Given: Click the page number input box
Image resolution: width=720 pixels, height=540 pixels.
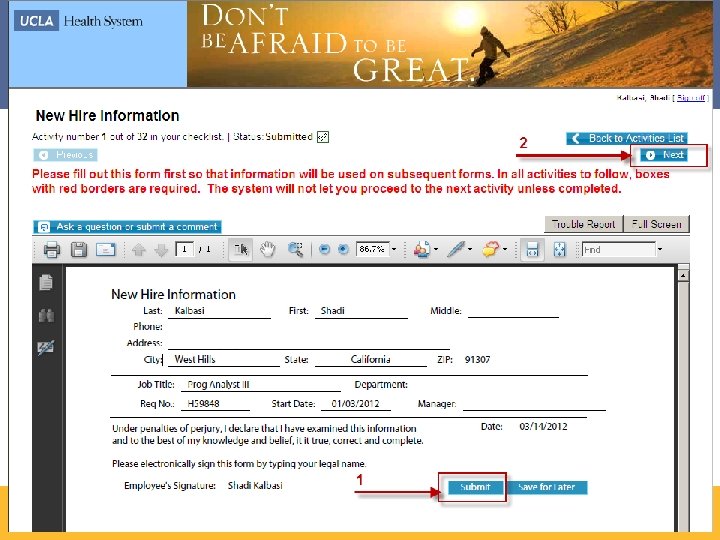Looking at the screenshot, I should pyautogui.click(x=184, y=249).
